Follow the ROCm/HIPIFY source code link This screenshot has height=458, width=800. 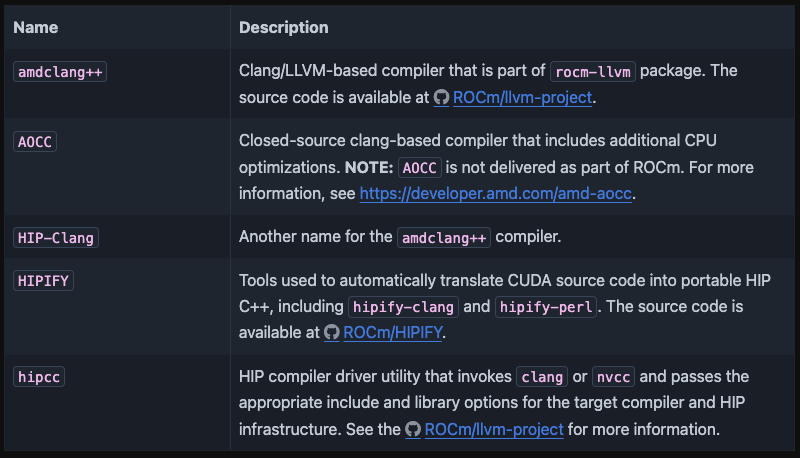393,332
